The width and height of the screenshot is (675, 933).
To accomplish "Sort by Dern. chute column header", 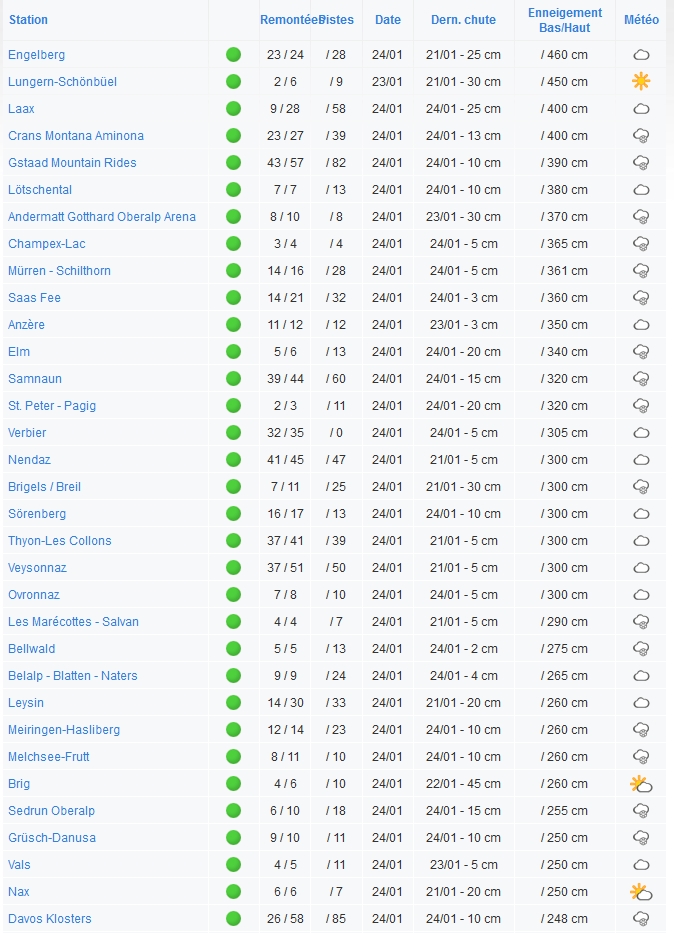I will pos(463,20).
